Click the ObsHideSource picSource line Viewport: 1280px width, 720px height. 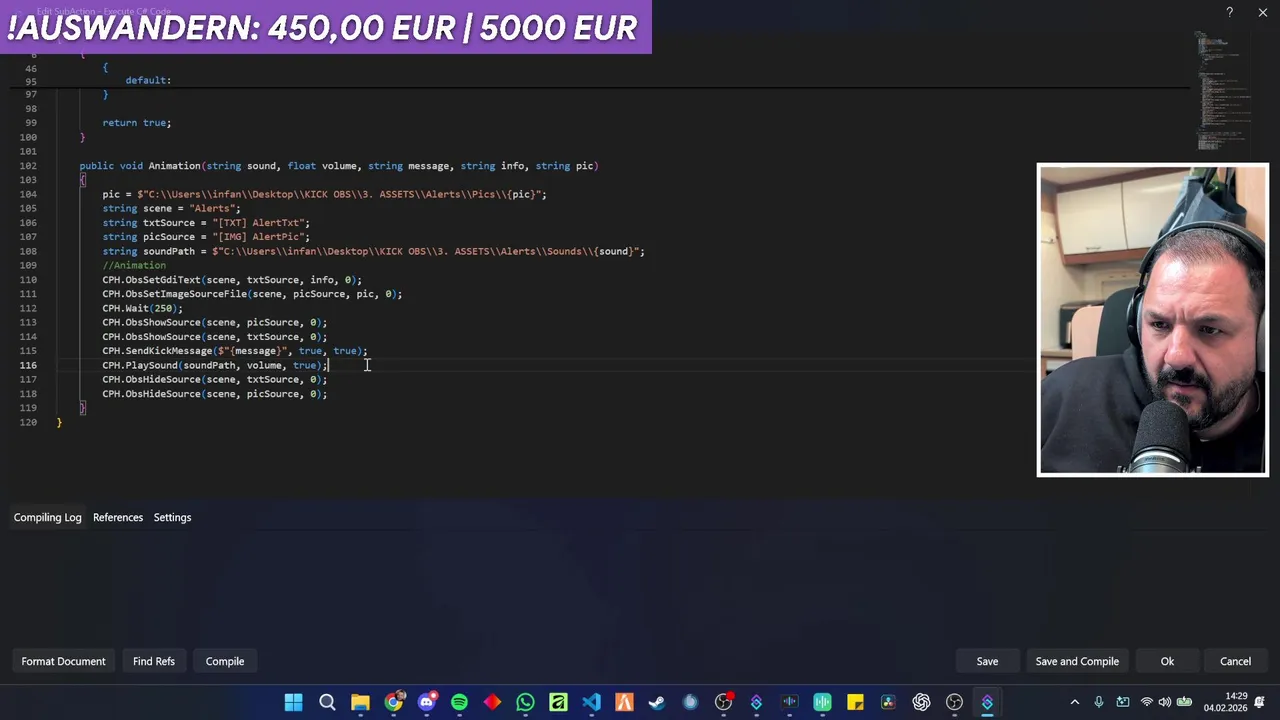point(214,394)
